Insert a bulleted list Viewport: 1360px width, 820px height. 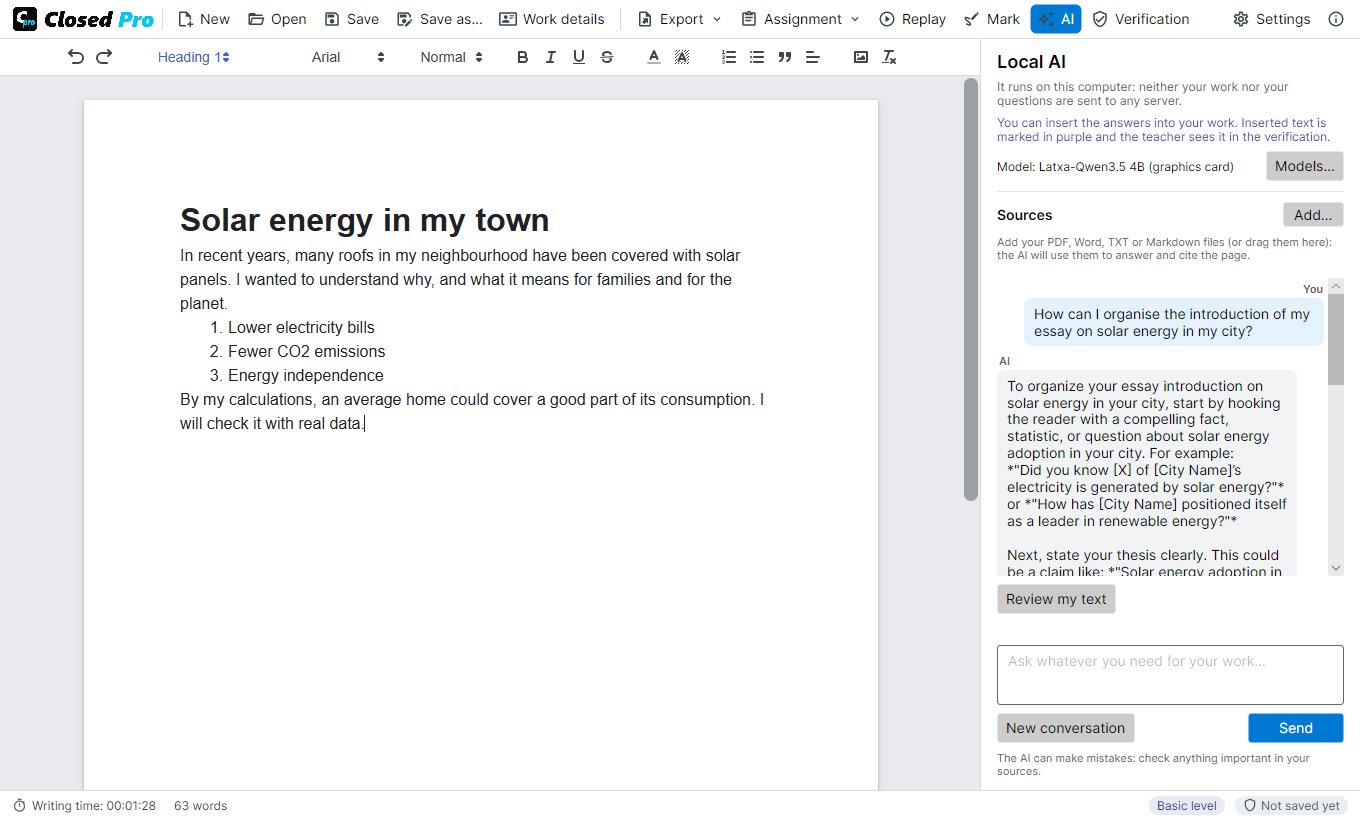click(x=757, y=57)
